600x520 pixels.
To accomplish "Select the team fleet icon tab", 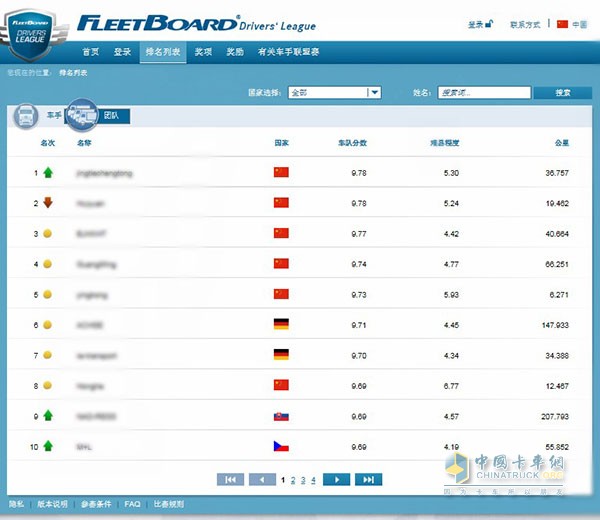I will click(x=82, y=116).
